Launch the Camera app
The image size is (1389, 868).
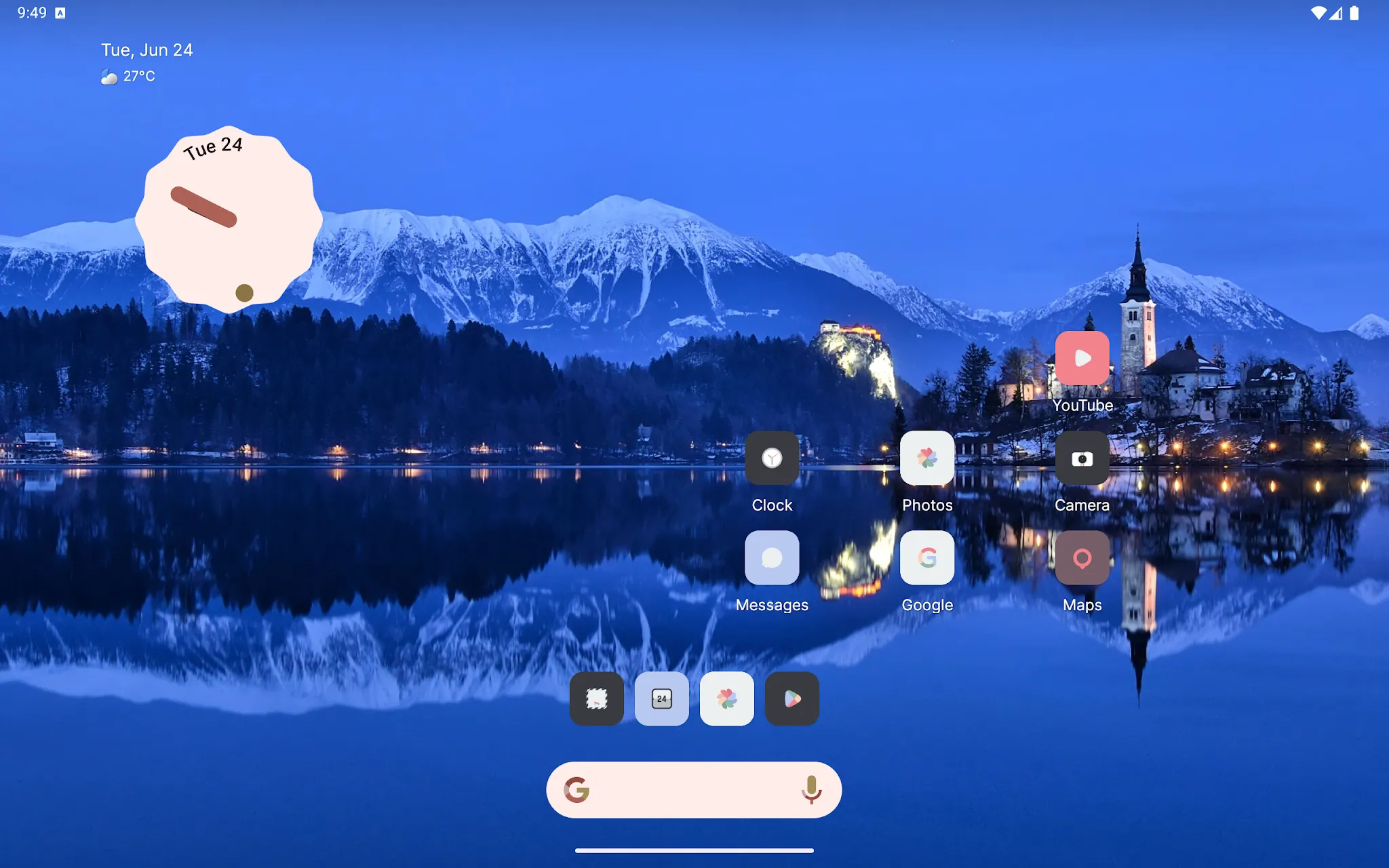[1081, 458]
